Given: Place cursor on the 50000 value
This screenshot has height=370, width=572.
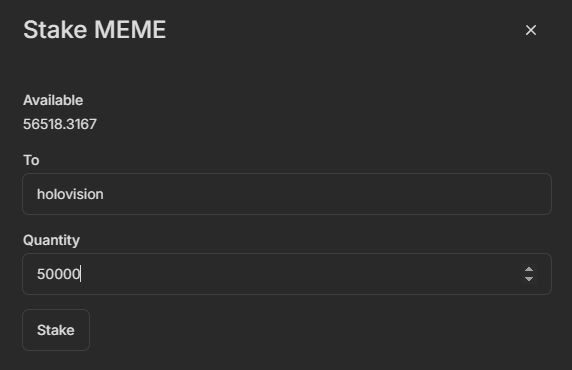Looking at the screenshot, I should coord(58,274).
